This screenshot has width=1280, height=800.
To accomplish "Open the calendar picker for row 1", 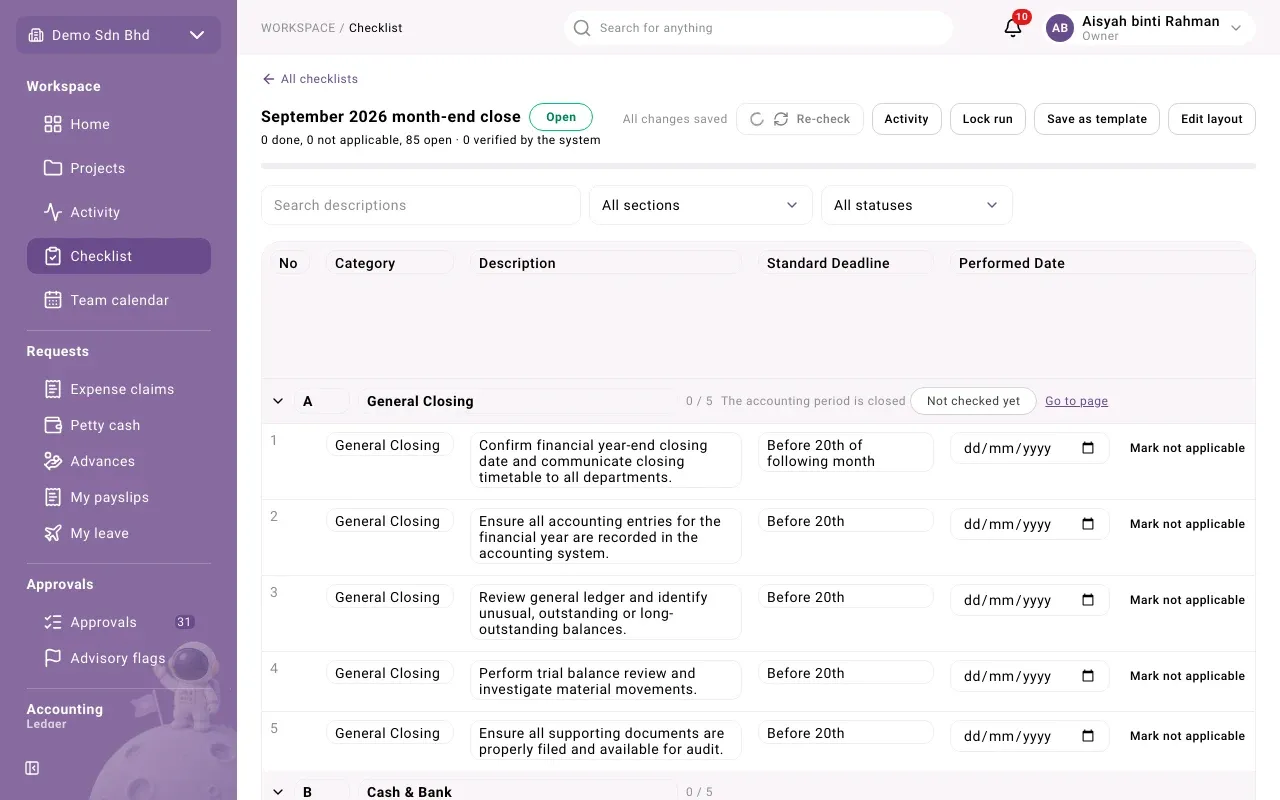I will tap(1088, 448).
